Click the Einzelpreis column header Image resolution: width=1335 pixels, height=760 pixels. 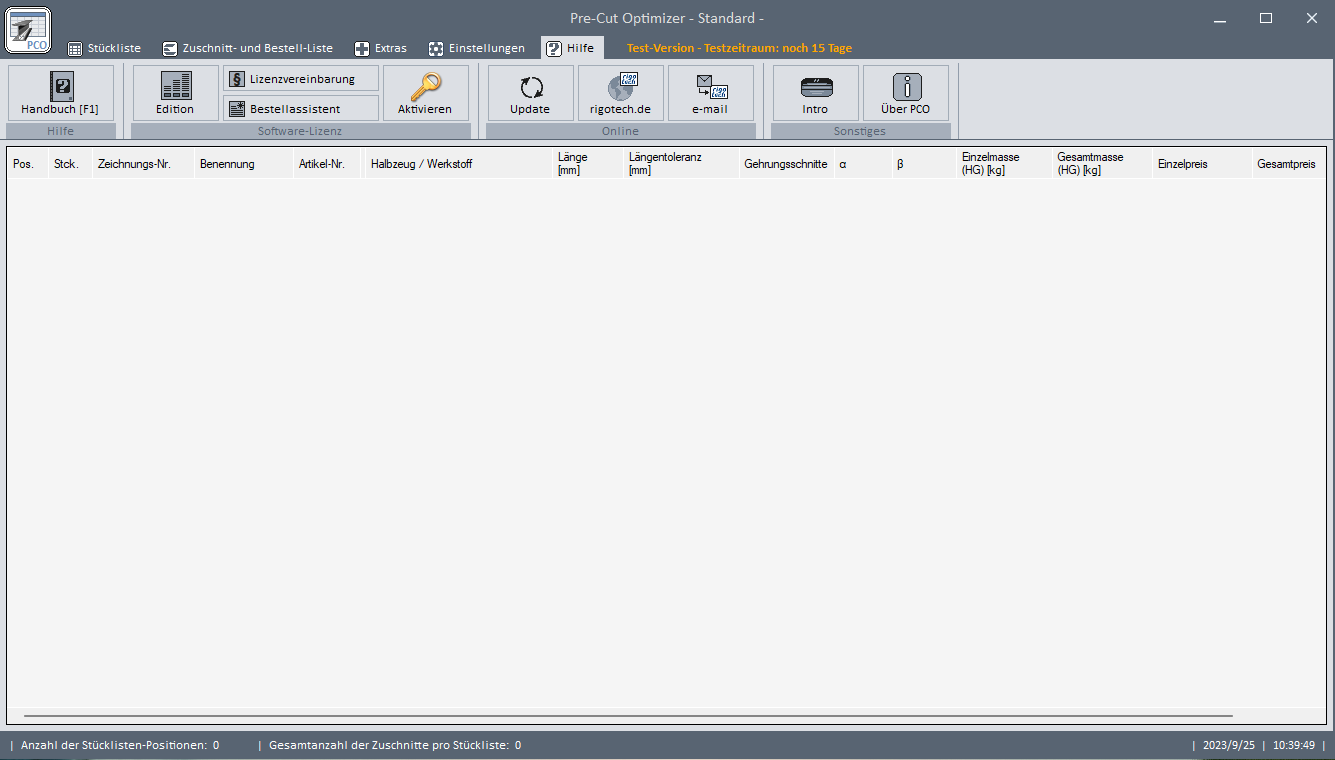click(x=1202, y=164)
